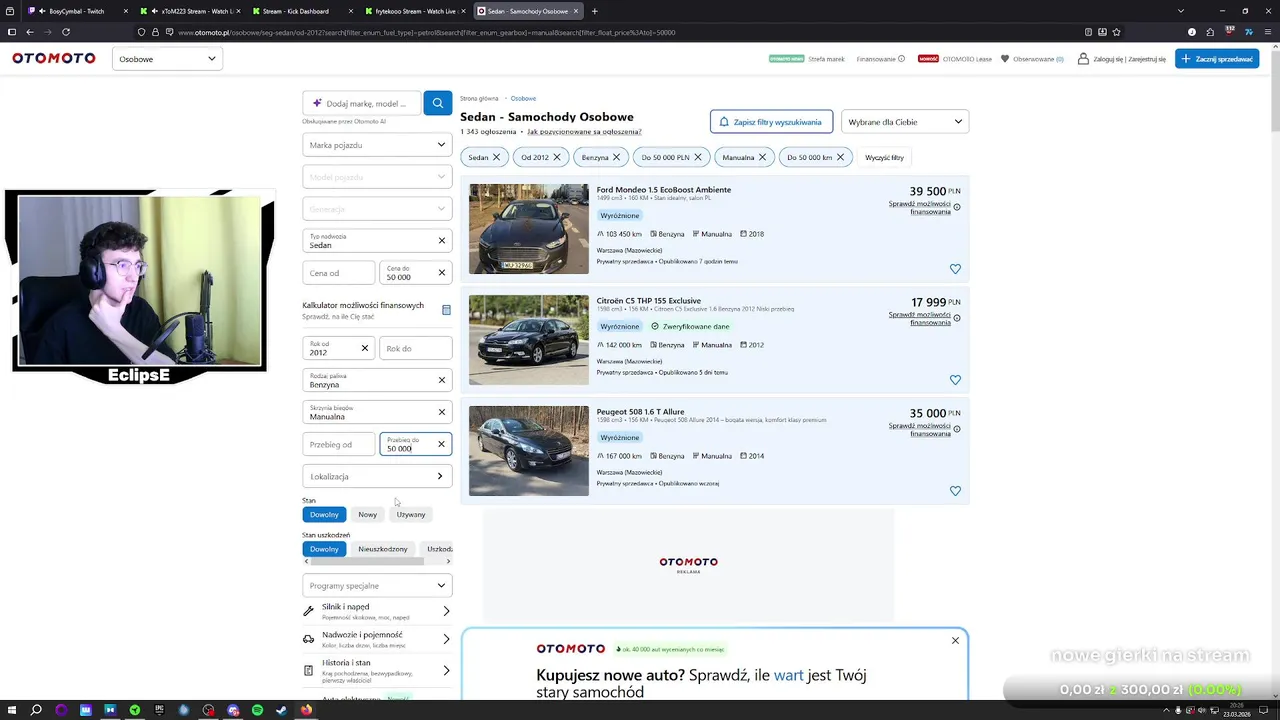The height and width of the screenshot is (720, 1280).
Task: Select Używany vehicle condition
Action: click(411, 514)
